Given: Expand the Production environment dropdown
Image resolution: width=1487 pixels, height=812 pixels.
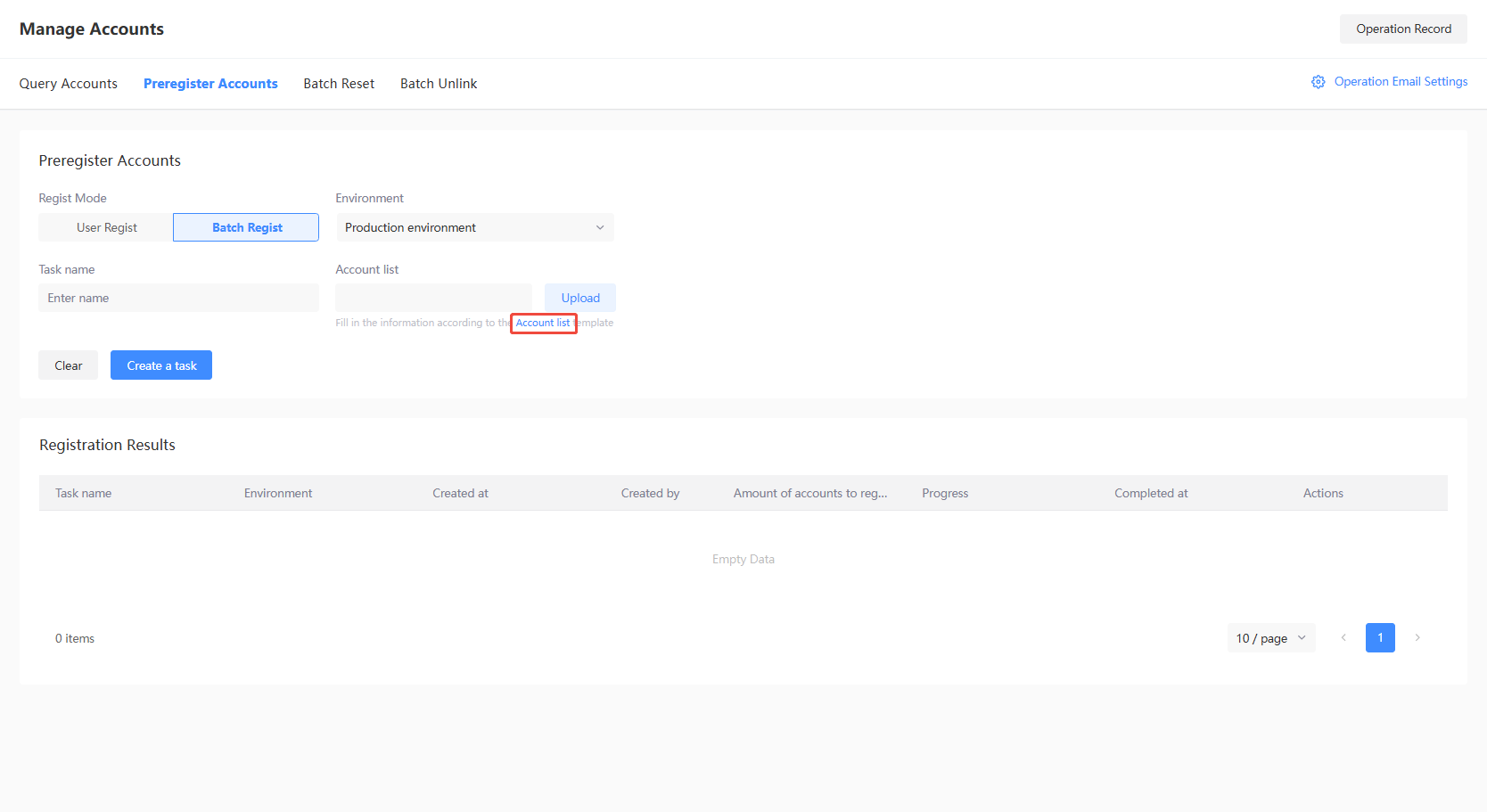Looking at the screenshot, I should click(475, 227).
